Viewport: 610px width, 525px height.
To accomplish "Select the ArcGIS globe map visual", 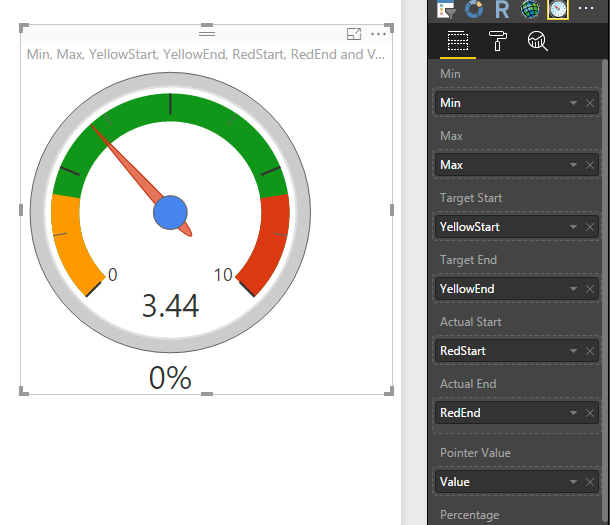I will click(x=530, y=9).
